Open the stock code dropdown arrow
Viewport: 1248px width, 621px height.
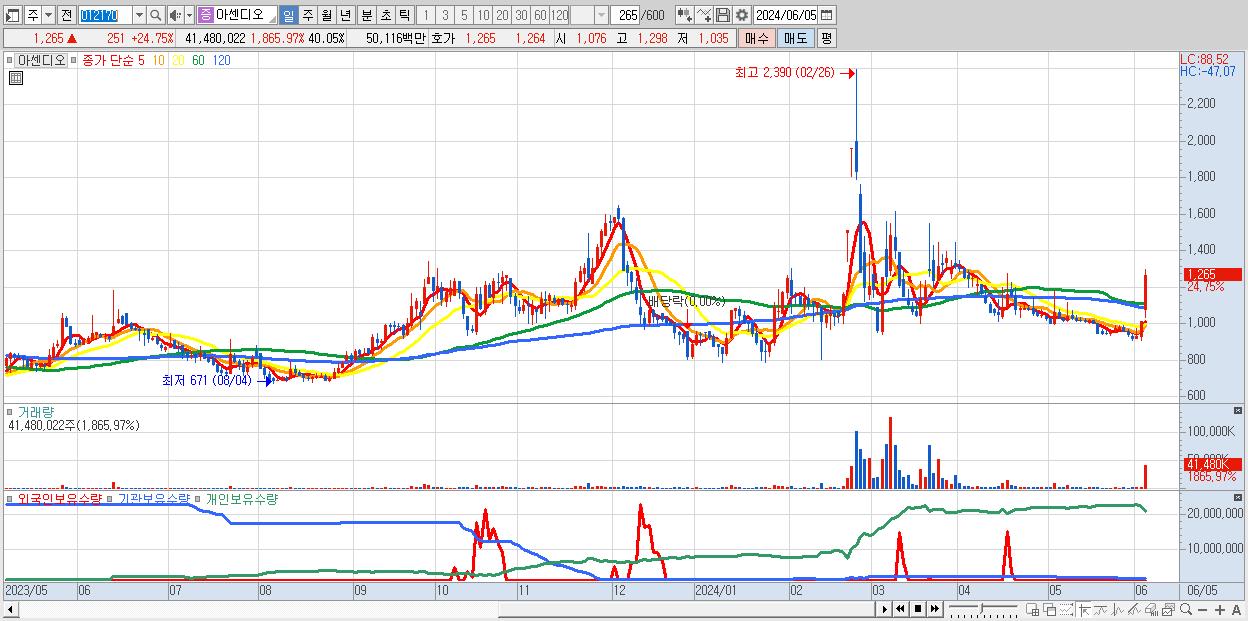139,15
